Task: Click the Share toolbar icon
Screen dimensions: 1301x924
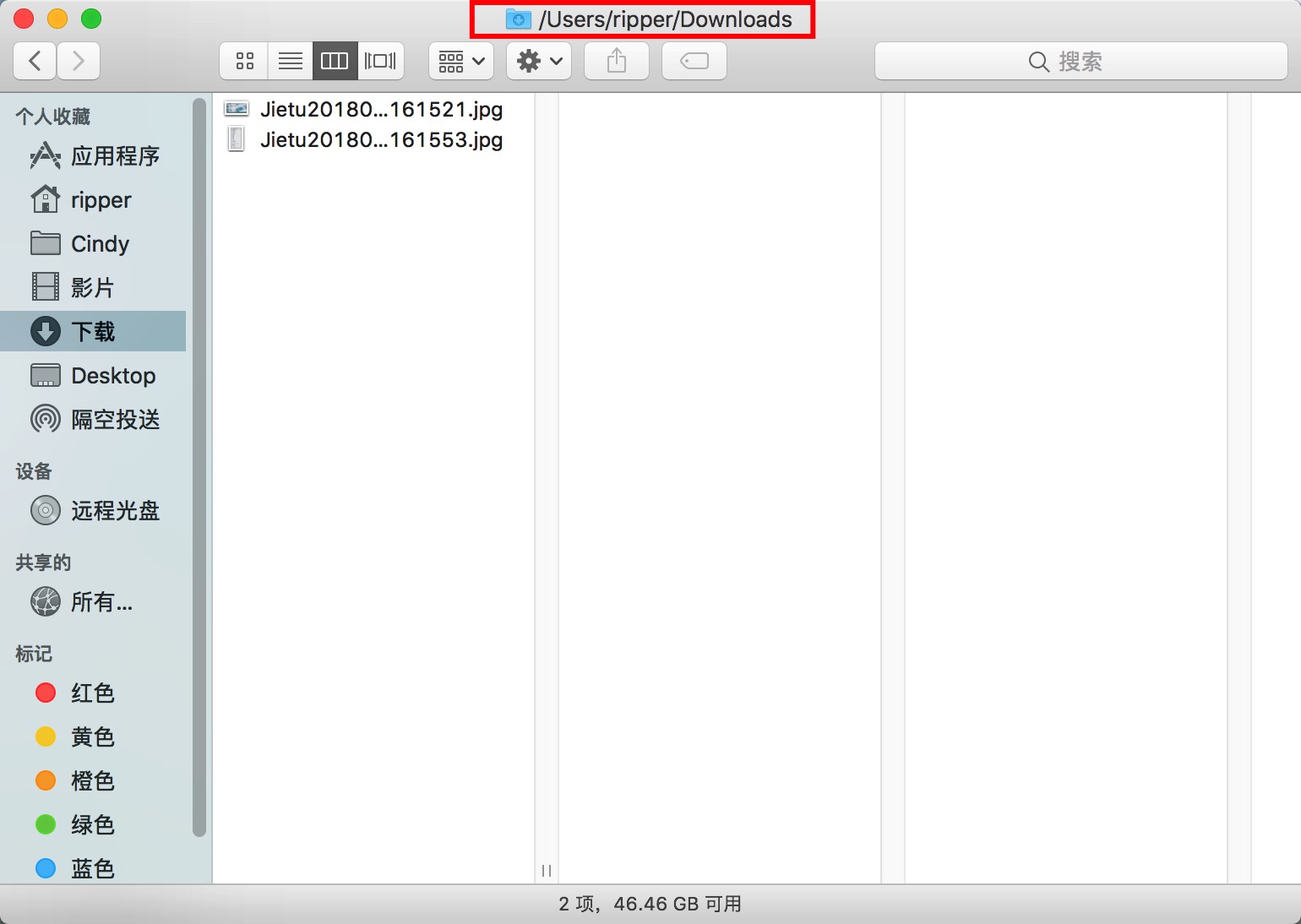Action: tap(617, 61)
